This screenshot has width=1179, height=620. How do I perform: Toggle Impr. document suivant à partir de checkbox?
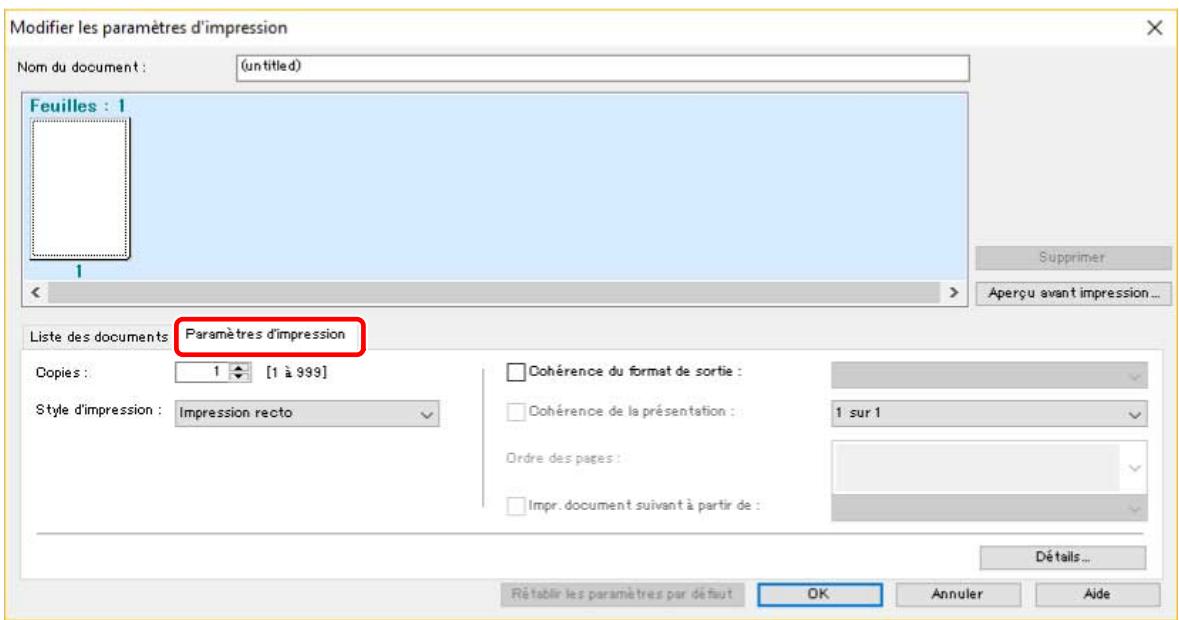pos(516,506)
